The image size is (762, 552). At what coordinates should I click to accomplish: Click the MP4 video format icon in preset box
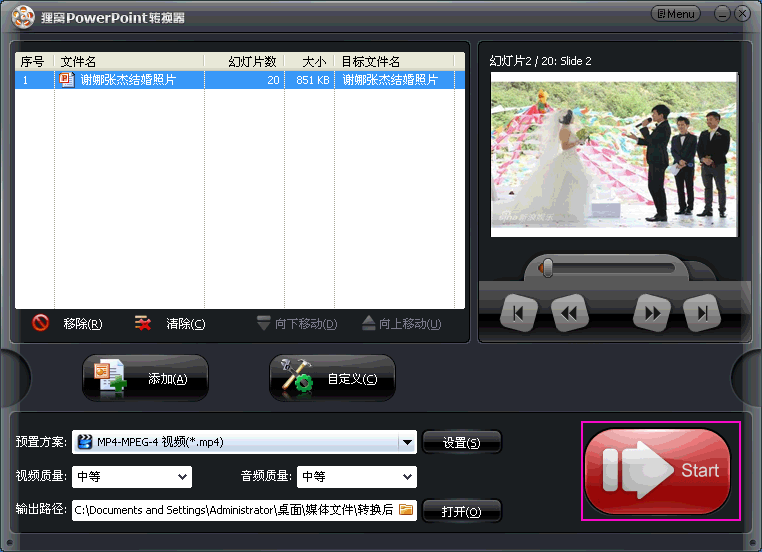[x=85, y=442]
